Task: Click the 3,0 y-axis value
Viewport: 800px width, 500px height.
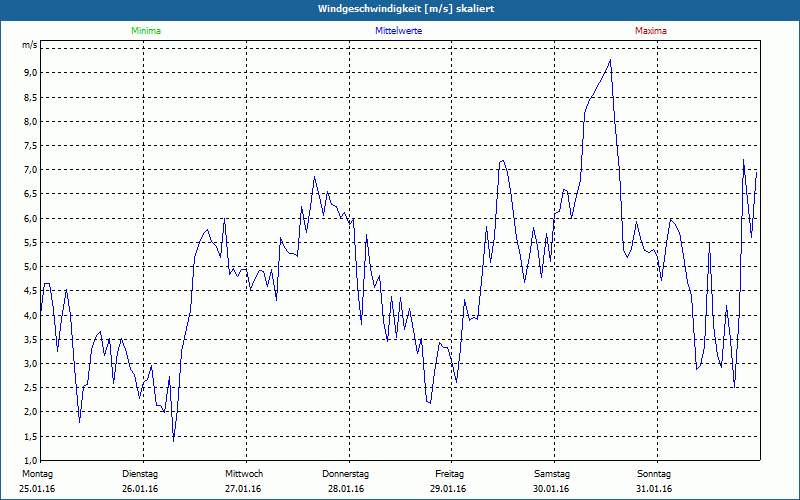Action: click(x=30, y=364)
